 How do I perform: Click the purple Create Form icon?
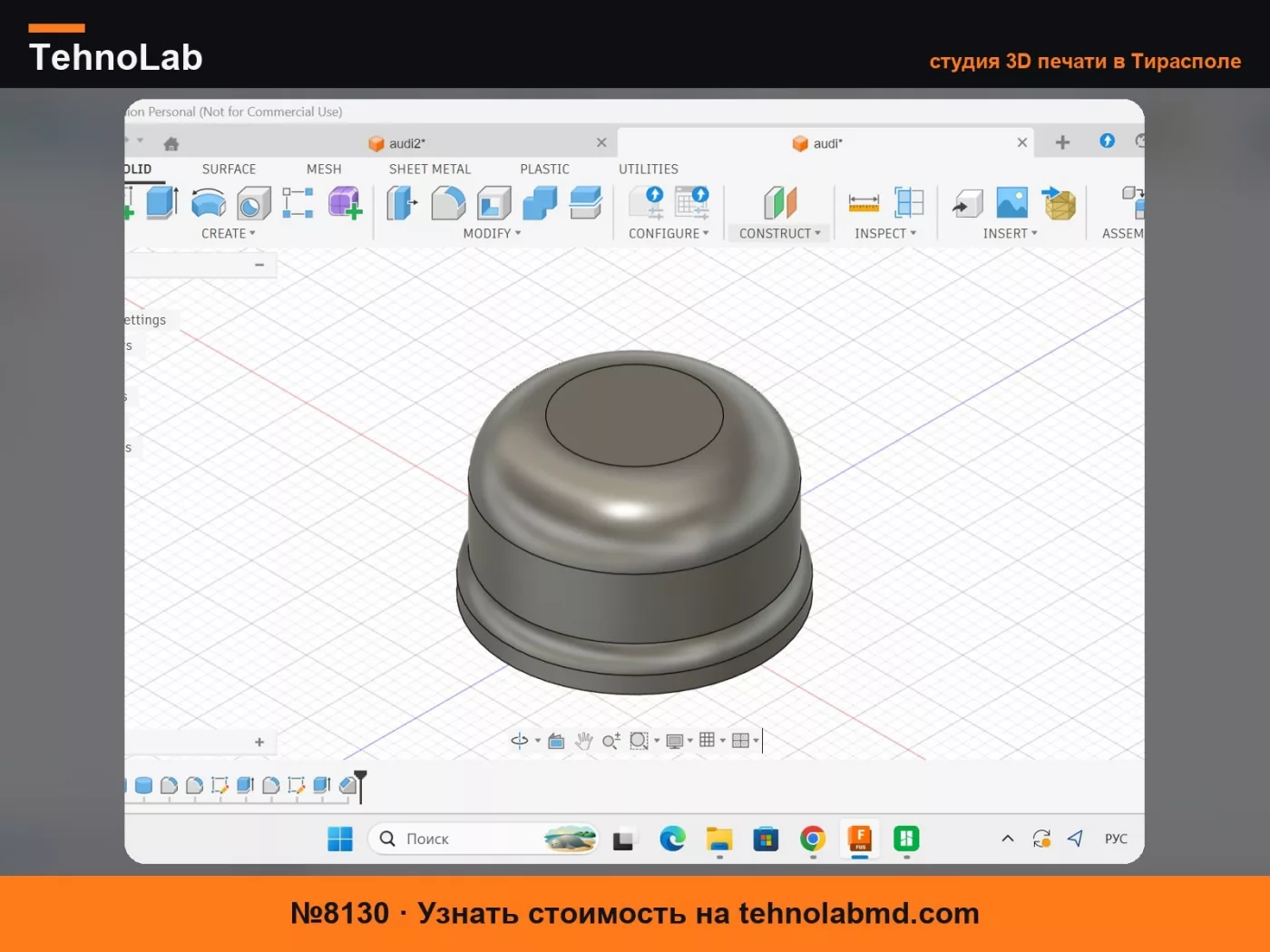[x=345, y=202]
